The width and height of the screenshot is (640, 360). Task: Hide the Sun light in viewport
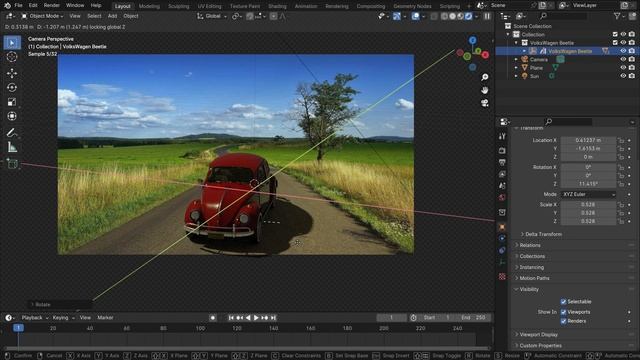623,76
